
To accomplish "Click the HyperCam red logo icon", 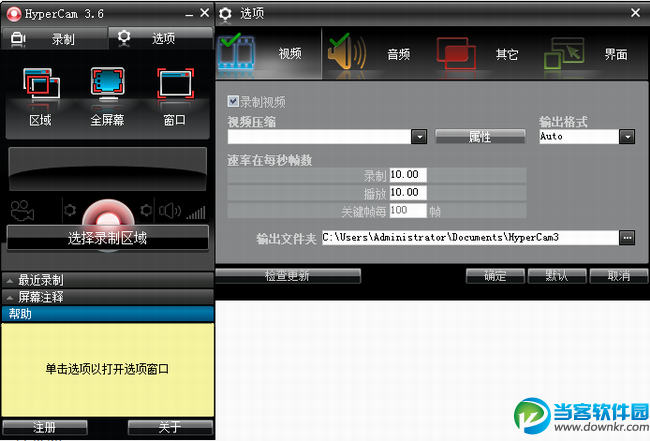I will [x=14, y=14].
